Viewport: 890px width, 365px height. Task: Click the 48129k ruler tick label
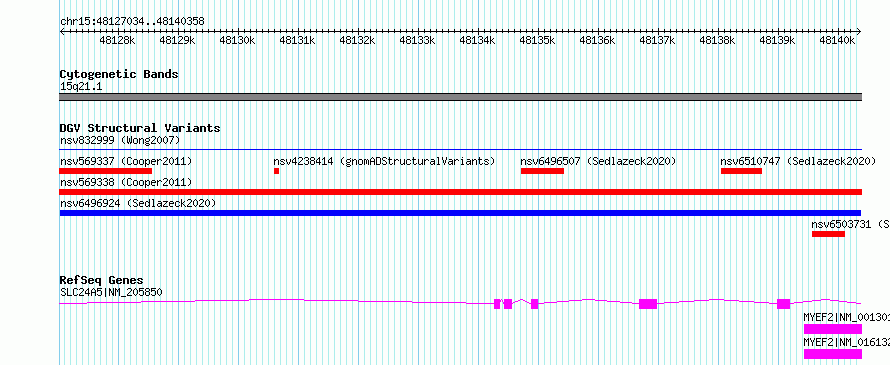(x=177, y=41)
